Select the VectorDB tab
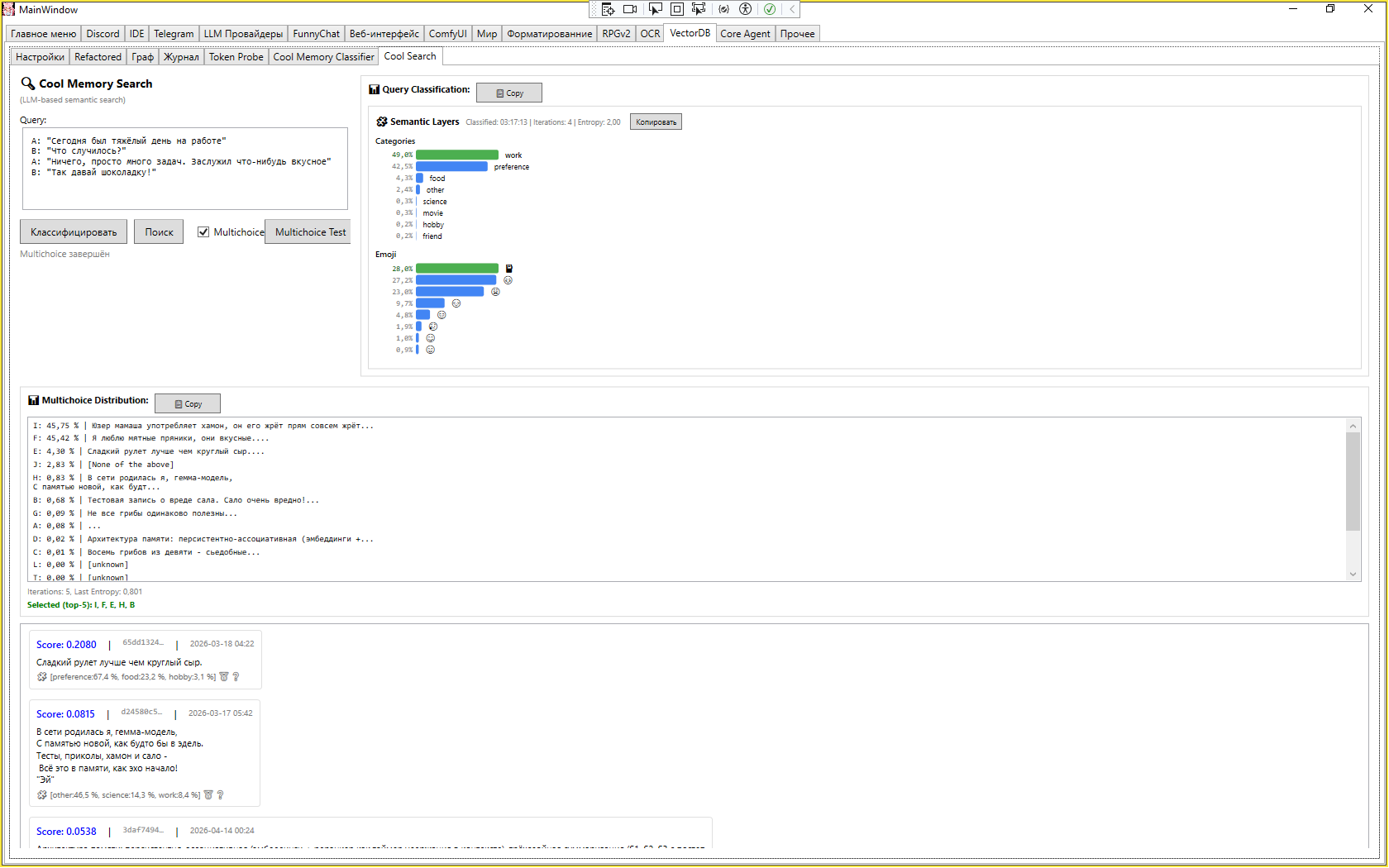The width and height of the screenshot is (1389, 868). [690, 33]
